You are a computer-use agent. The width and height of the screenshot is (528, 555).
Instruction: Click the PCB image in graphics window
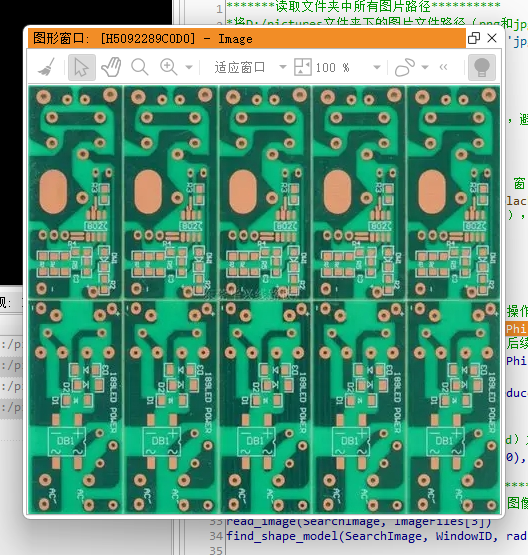point(264,299)
